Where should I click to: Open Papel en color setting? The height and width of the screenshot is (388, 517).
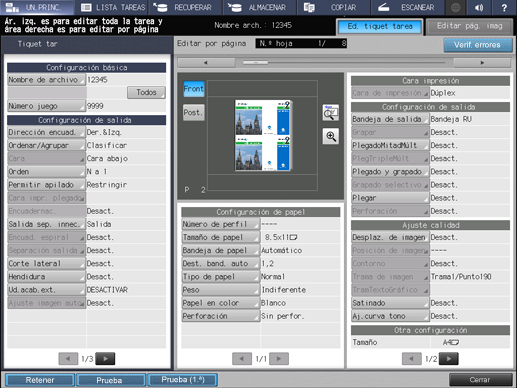(221, 303)
